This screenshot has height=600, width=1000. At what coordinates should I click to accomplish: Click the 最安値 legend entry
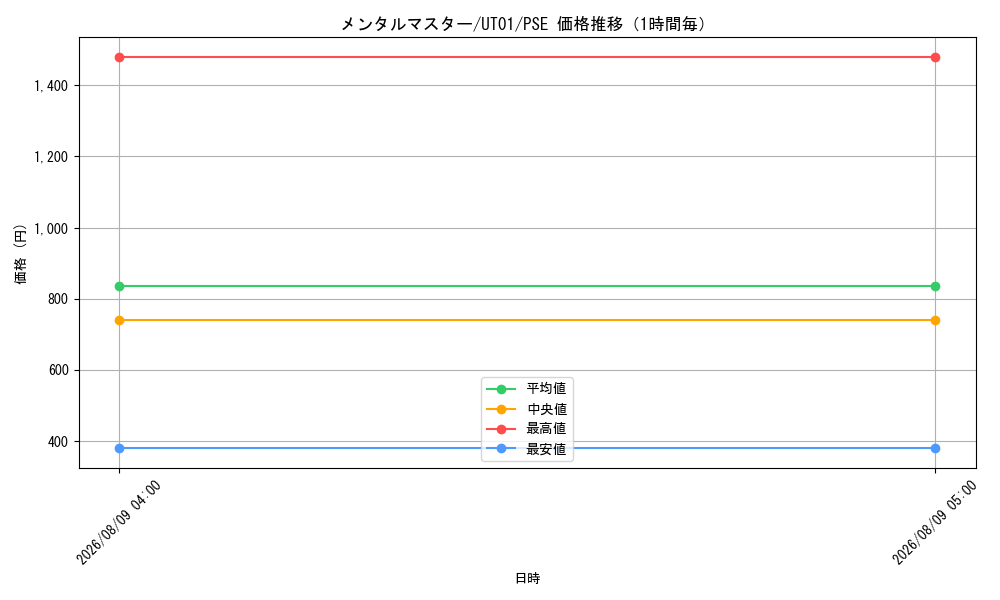coord(526,449)
